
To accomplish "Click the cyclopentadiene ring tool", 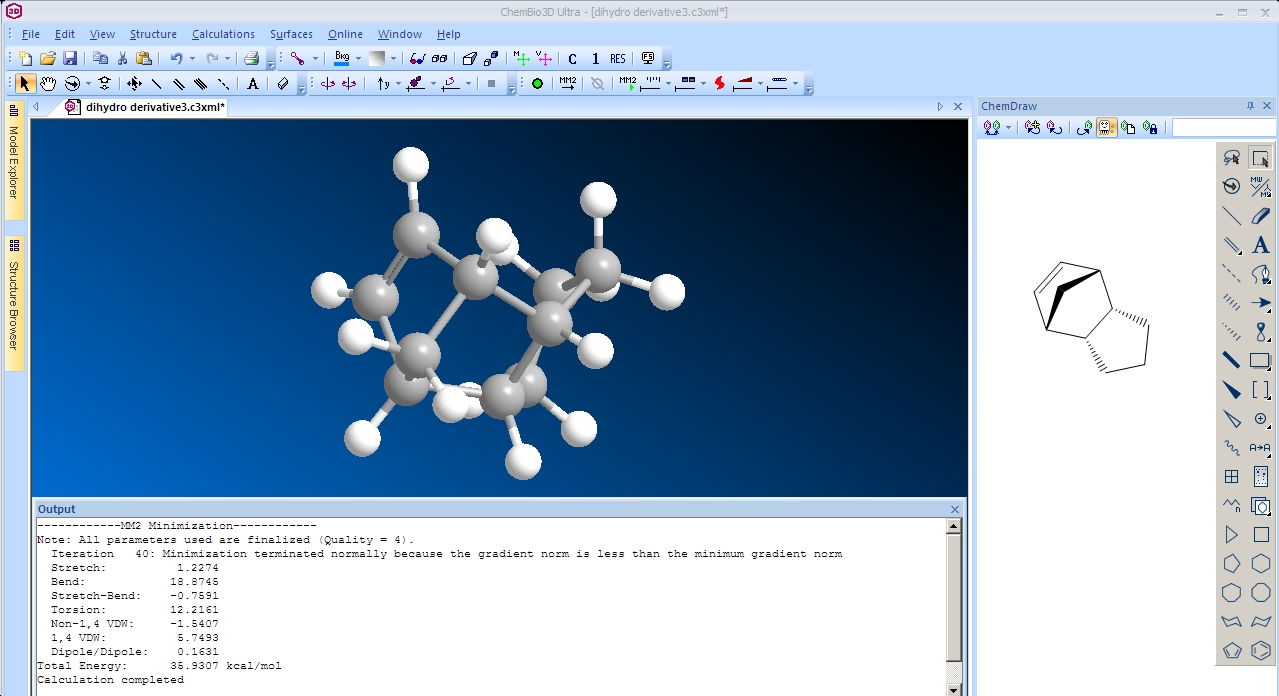I will pyautogui.click(x=1232, y=650).
